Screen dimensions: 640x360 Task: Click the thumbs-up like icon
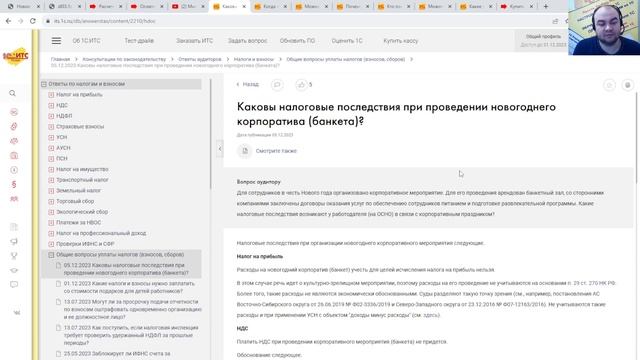(x=301, y=84)
